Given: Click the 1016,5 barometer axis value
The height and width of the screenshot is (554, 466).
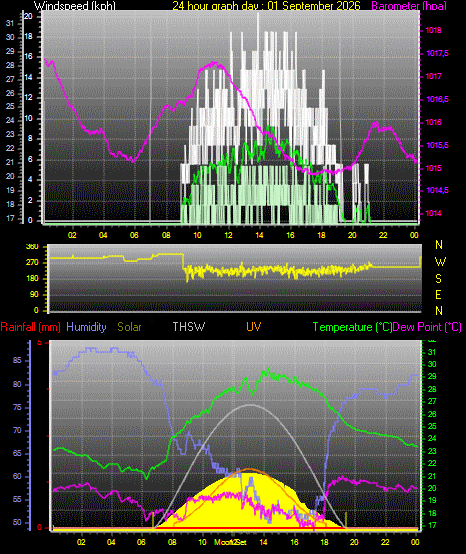Looking at the screenshot, I should point(437,99).
